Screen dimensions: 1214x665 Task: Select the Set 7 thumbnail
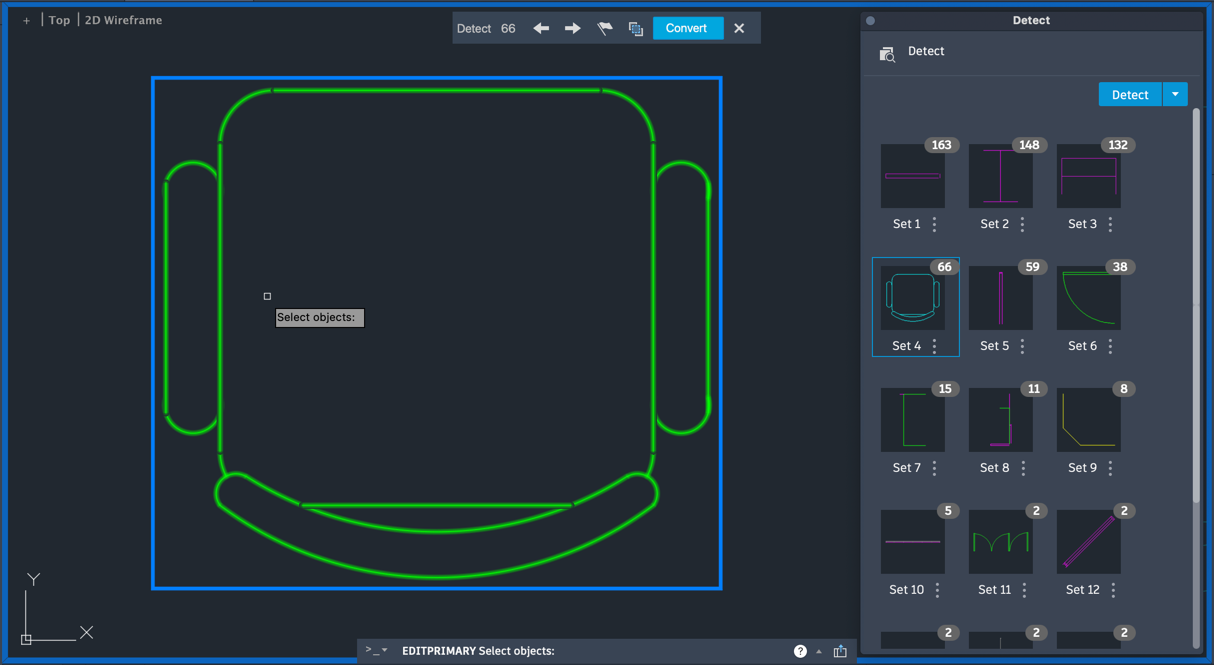pyautogui.click(x=913, y=420)
